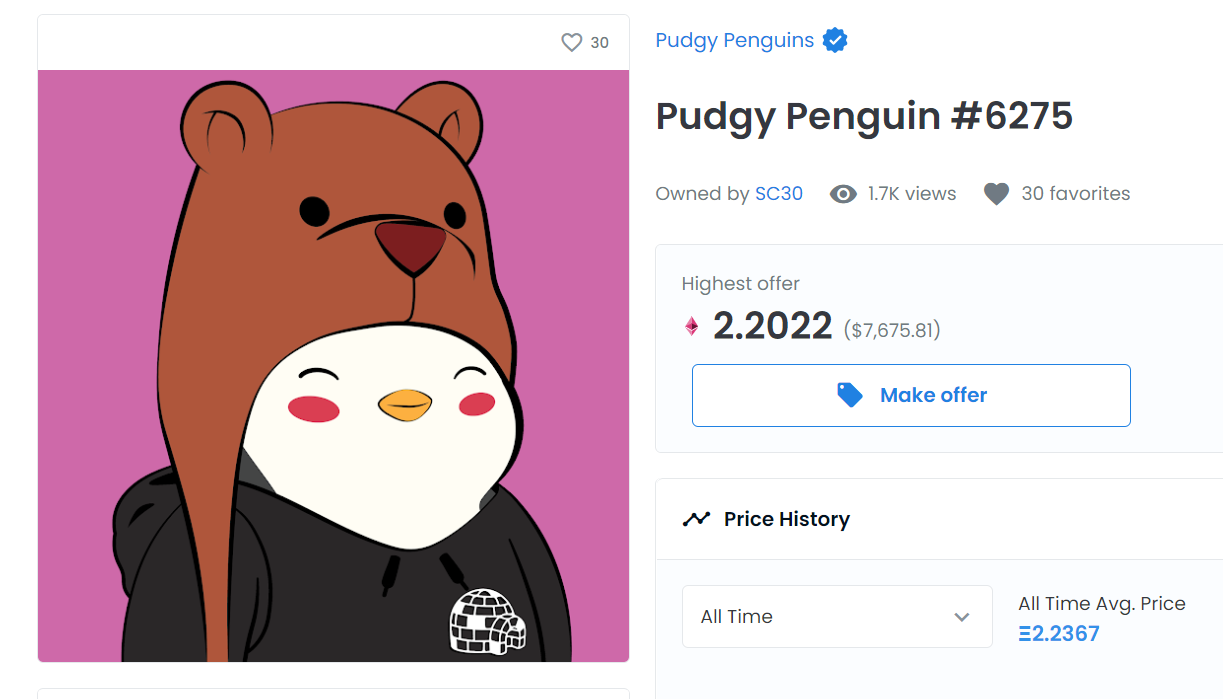Open the All Time range dropdown
The image size is (1223, 699).
836,617
